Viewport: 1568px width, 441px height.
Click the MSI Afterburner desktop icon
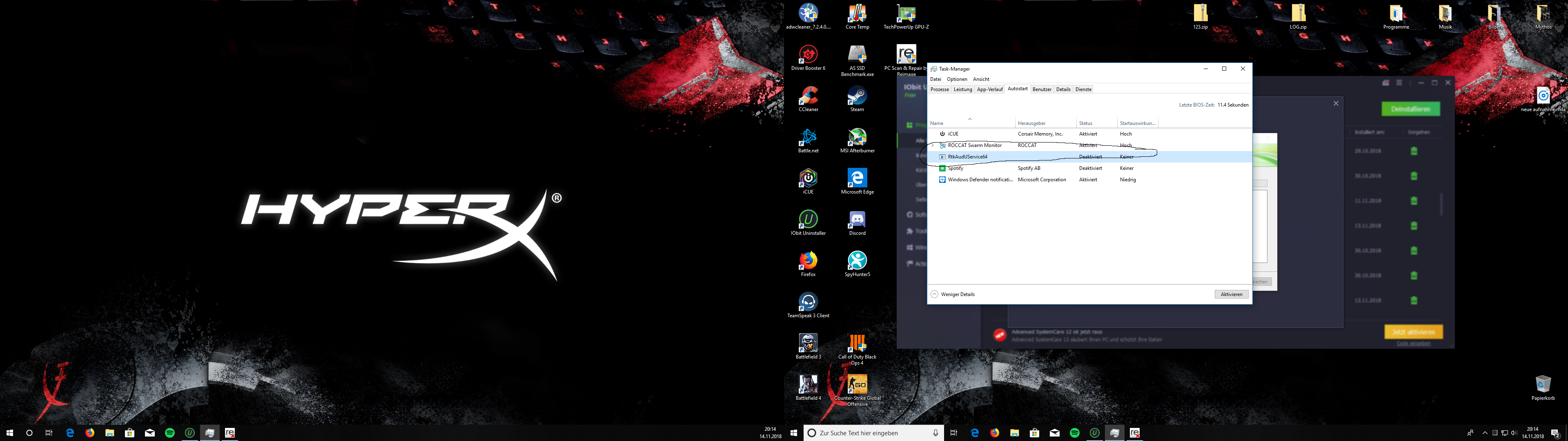[857, 138]
